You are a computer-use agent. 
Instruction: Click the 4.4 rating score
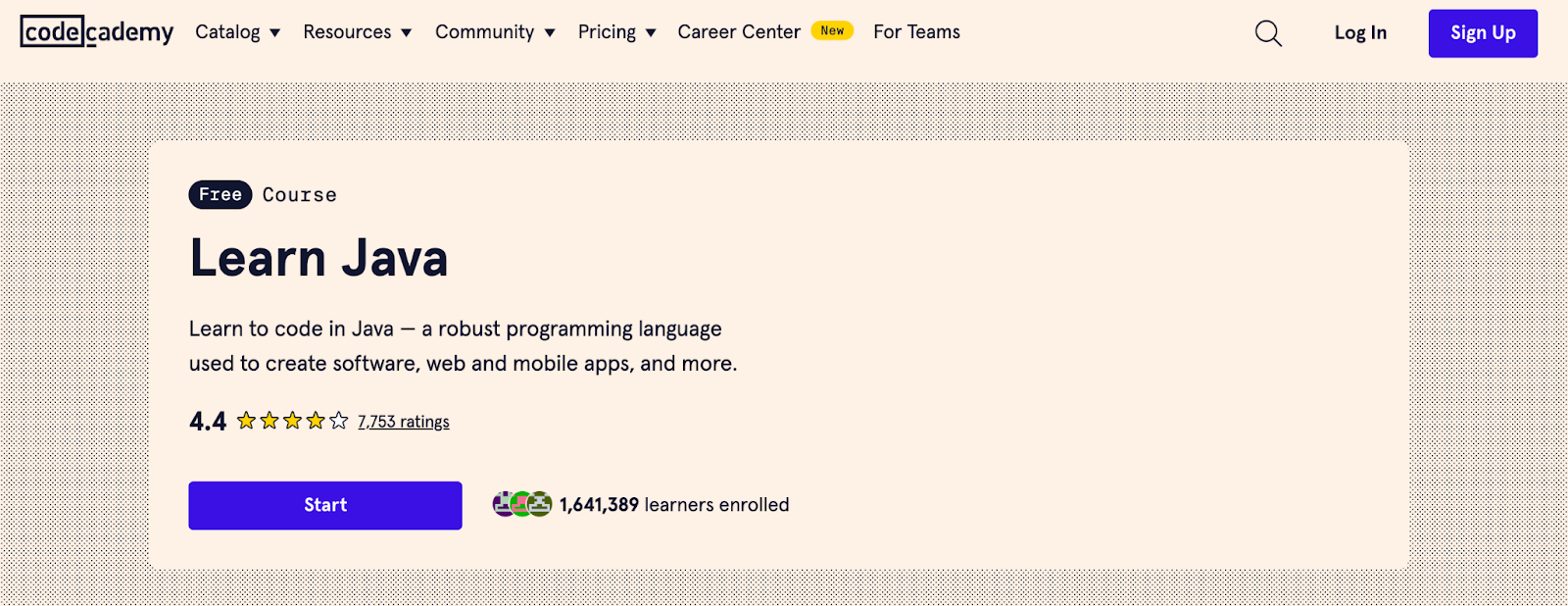(x=208, y=422)
